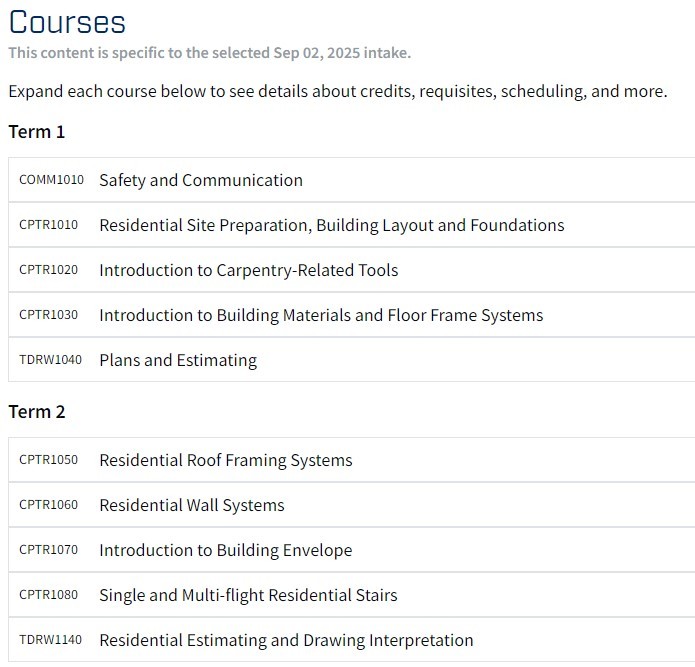Open Introduction to Carpentry-Related Tools details
695x667 pixels.
pyautogui.click(x=351, y=270)
